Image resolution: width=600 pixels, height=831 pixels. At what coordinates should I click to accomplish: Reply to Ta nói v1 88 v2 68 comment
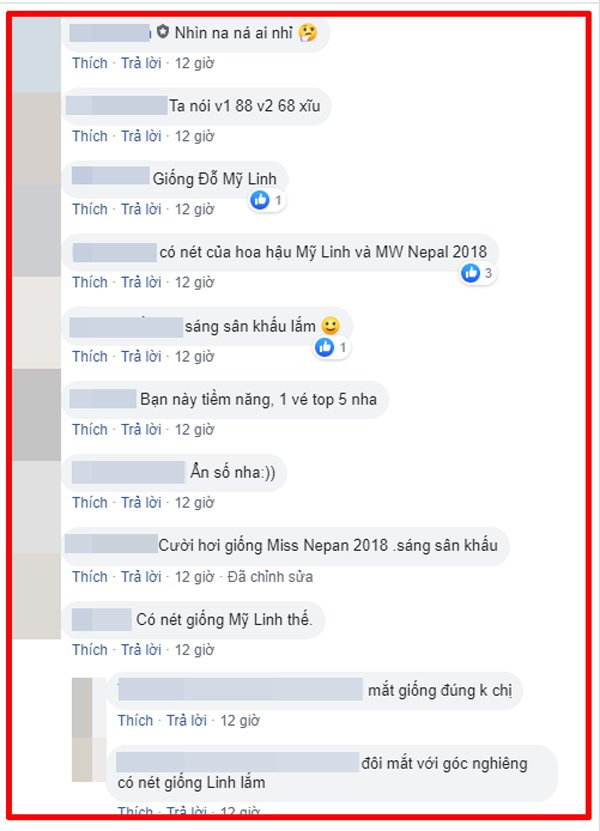point(141,136)
